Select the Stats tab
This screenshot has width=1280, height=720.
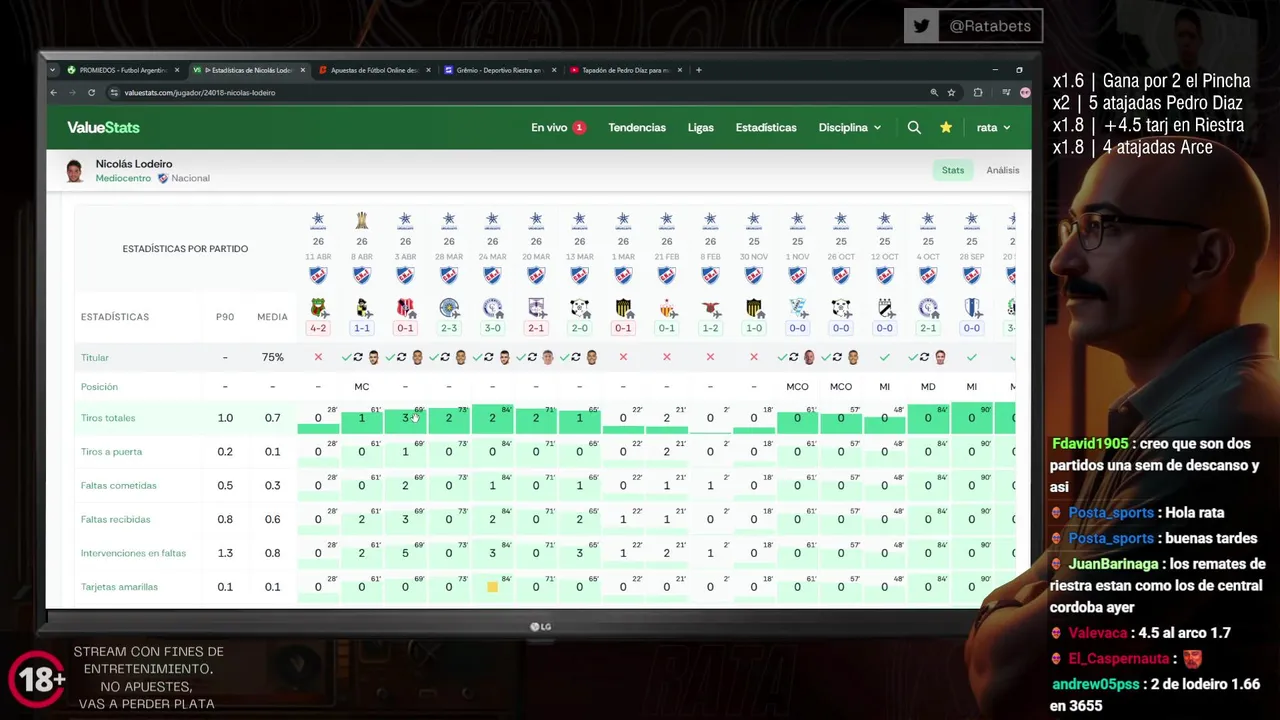pyautogui.click(x=953, y=170)
